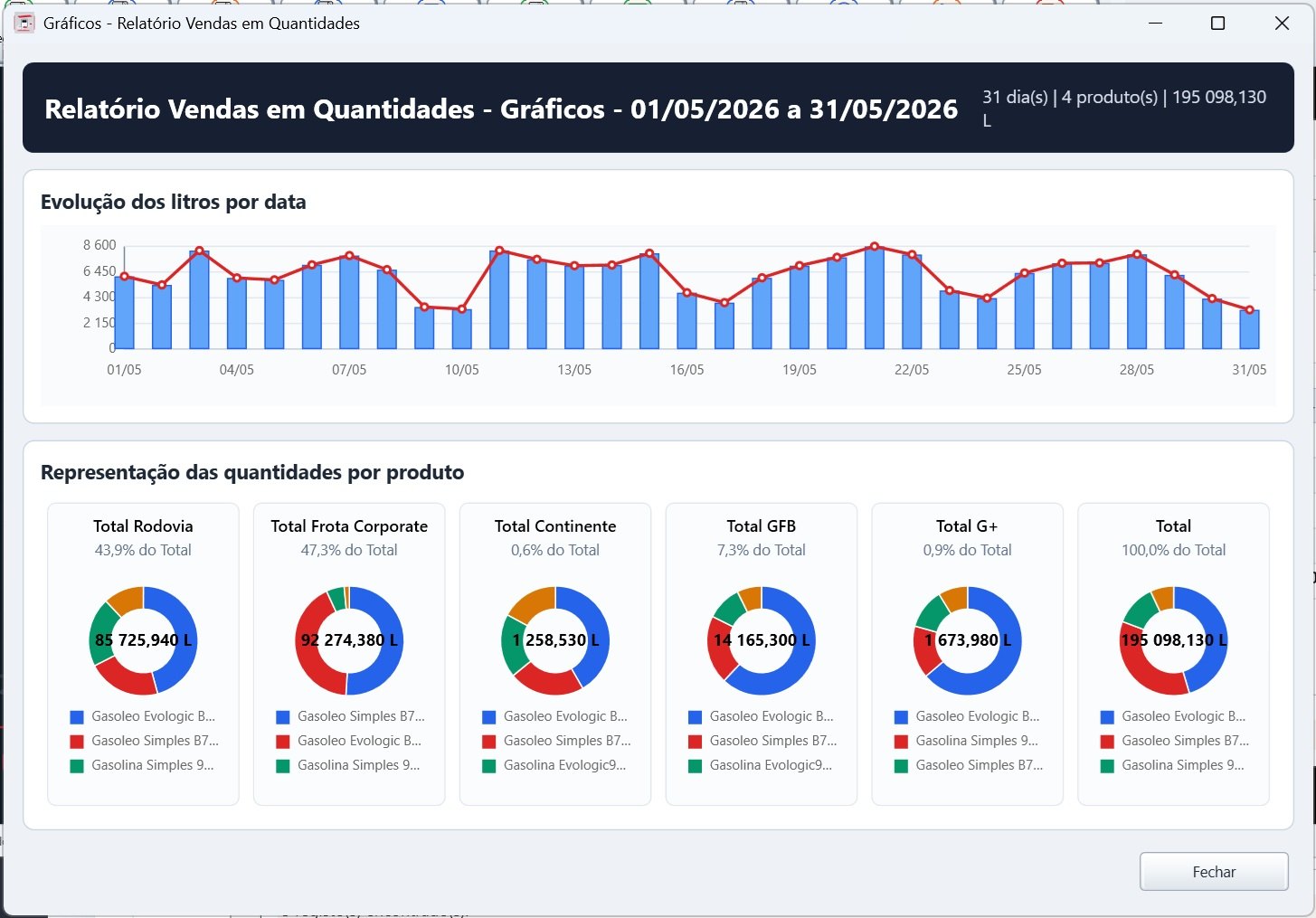Click green legend swatch under Total Rodovia
Viewport: 1316px width, 918px height.
click(77, 766)
